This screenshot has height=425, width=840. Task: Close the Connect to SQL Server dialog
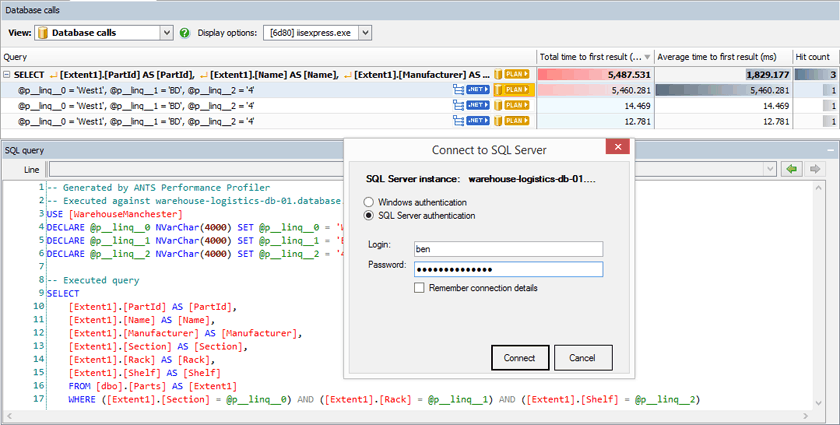click(618, 146)
